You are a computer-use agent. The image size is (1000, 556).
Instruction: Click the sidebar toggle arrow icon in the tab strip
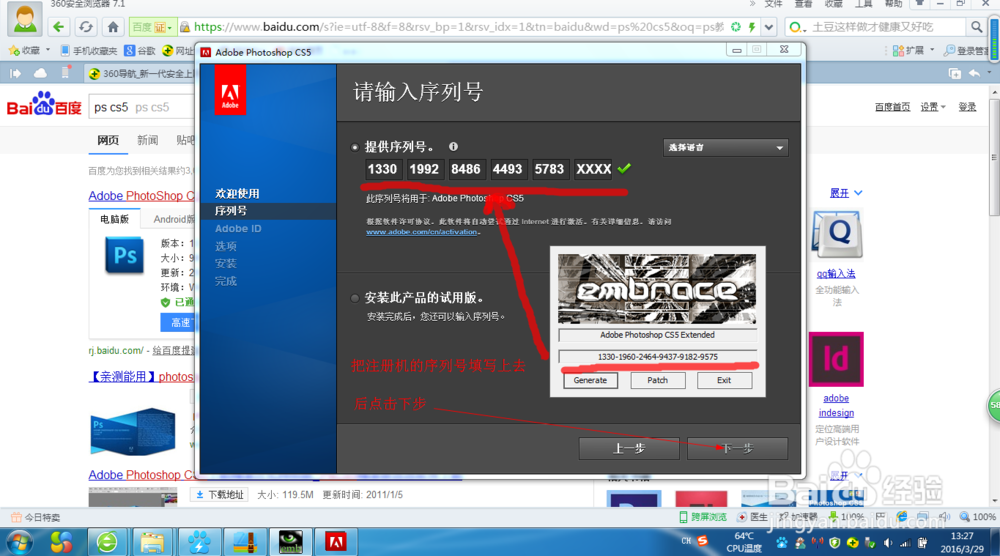[15, 73]
